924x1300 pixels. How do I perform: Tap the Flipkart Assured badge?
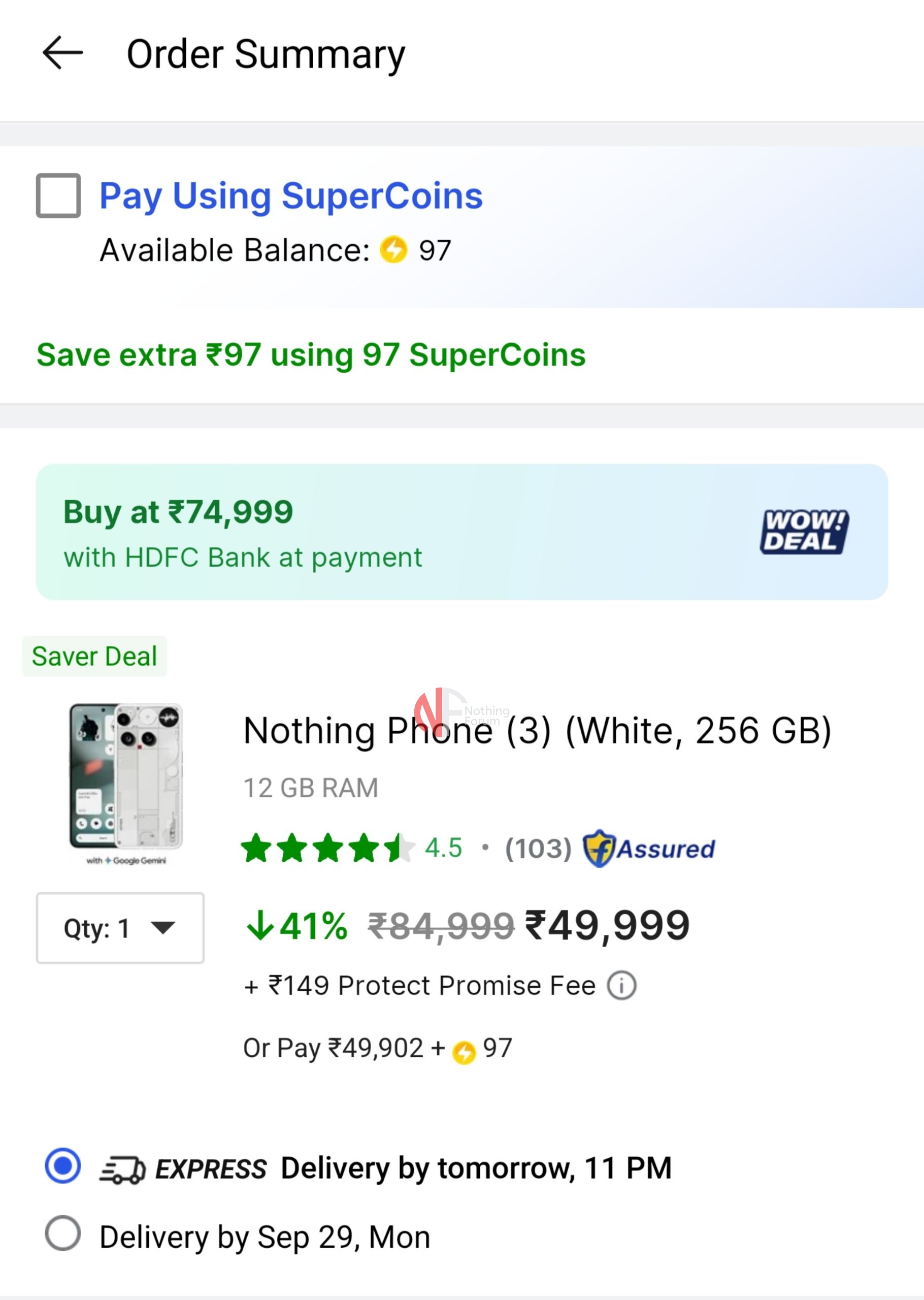(649, 848)
